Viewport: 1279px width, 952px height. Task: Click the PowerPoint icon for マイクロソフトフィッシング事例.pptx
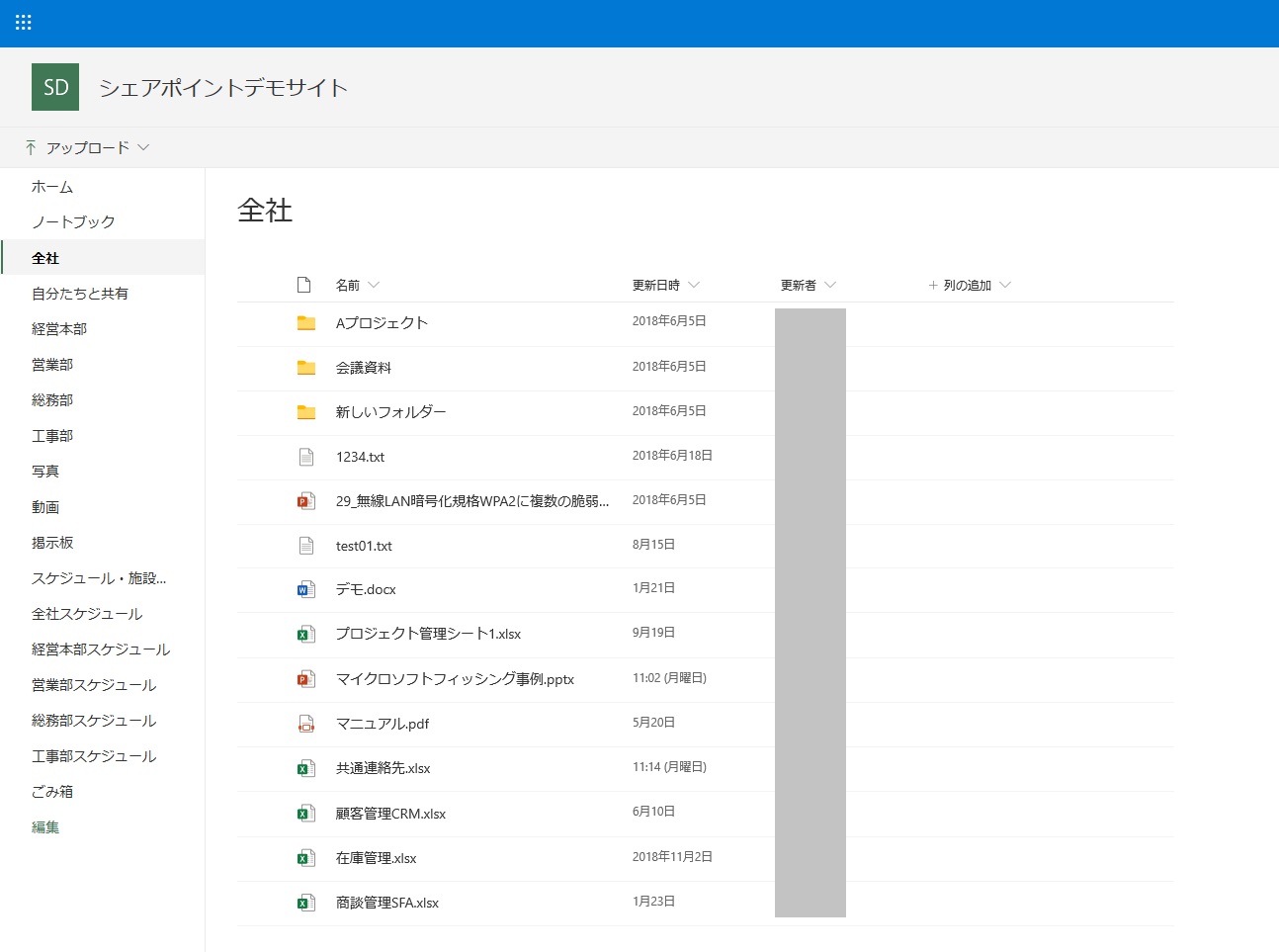click(x=306, y=679)
